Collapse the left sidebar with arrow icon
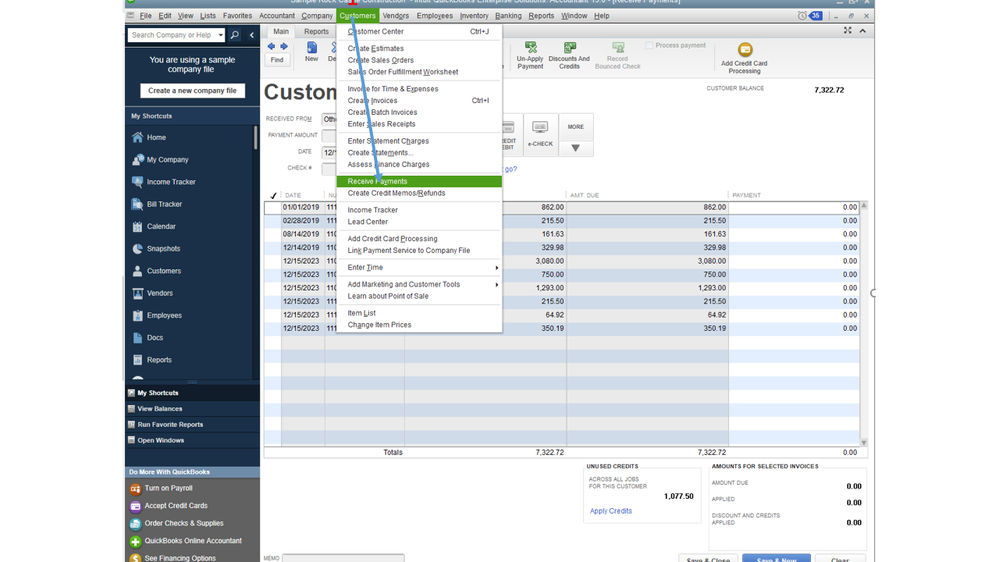Screen dimensions: 999x562 point(252,35)
